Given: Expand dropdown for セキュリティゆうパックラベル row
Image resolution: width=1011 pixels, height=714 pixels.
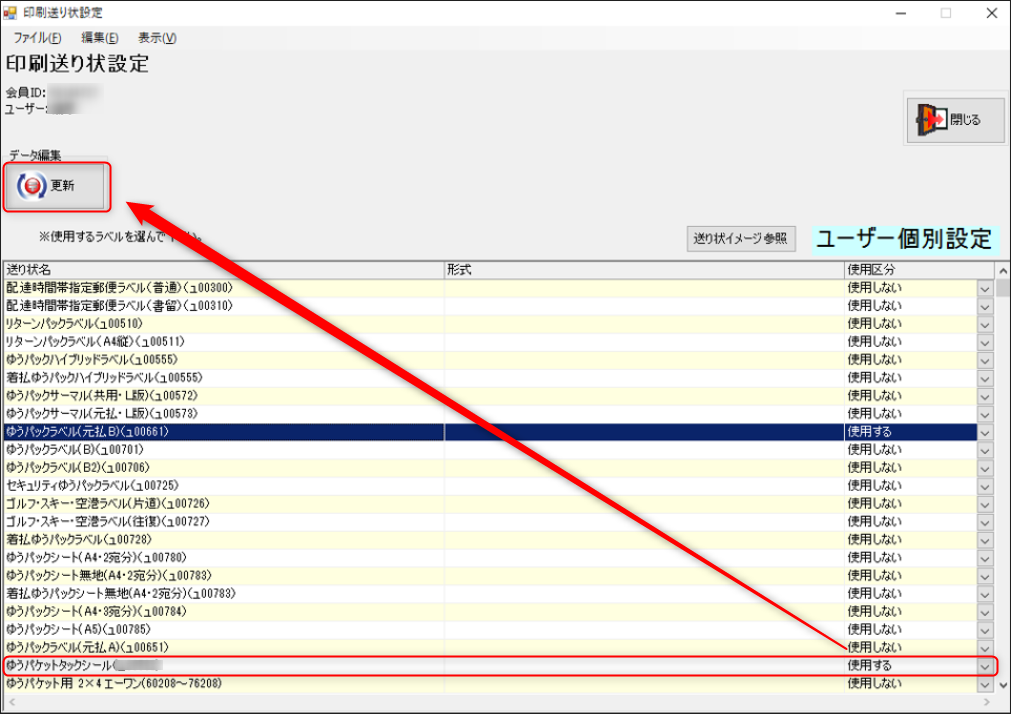Looking at the screenshot, I should coord(985,486).
